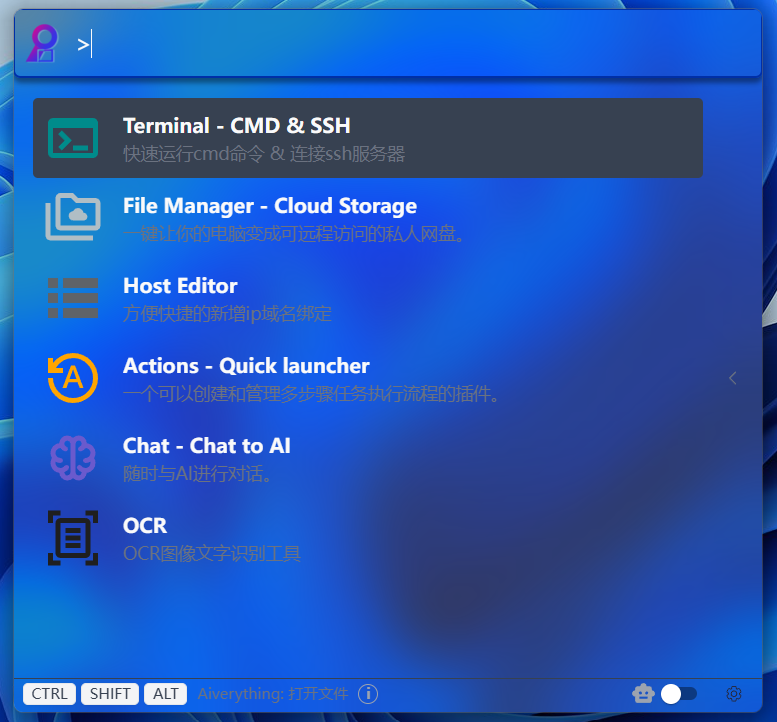Click the Host Editor list icon
Image resolution: width=777 pixels, height=722 pixels.
click(x=73, y=298)
